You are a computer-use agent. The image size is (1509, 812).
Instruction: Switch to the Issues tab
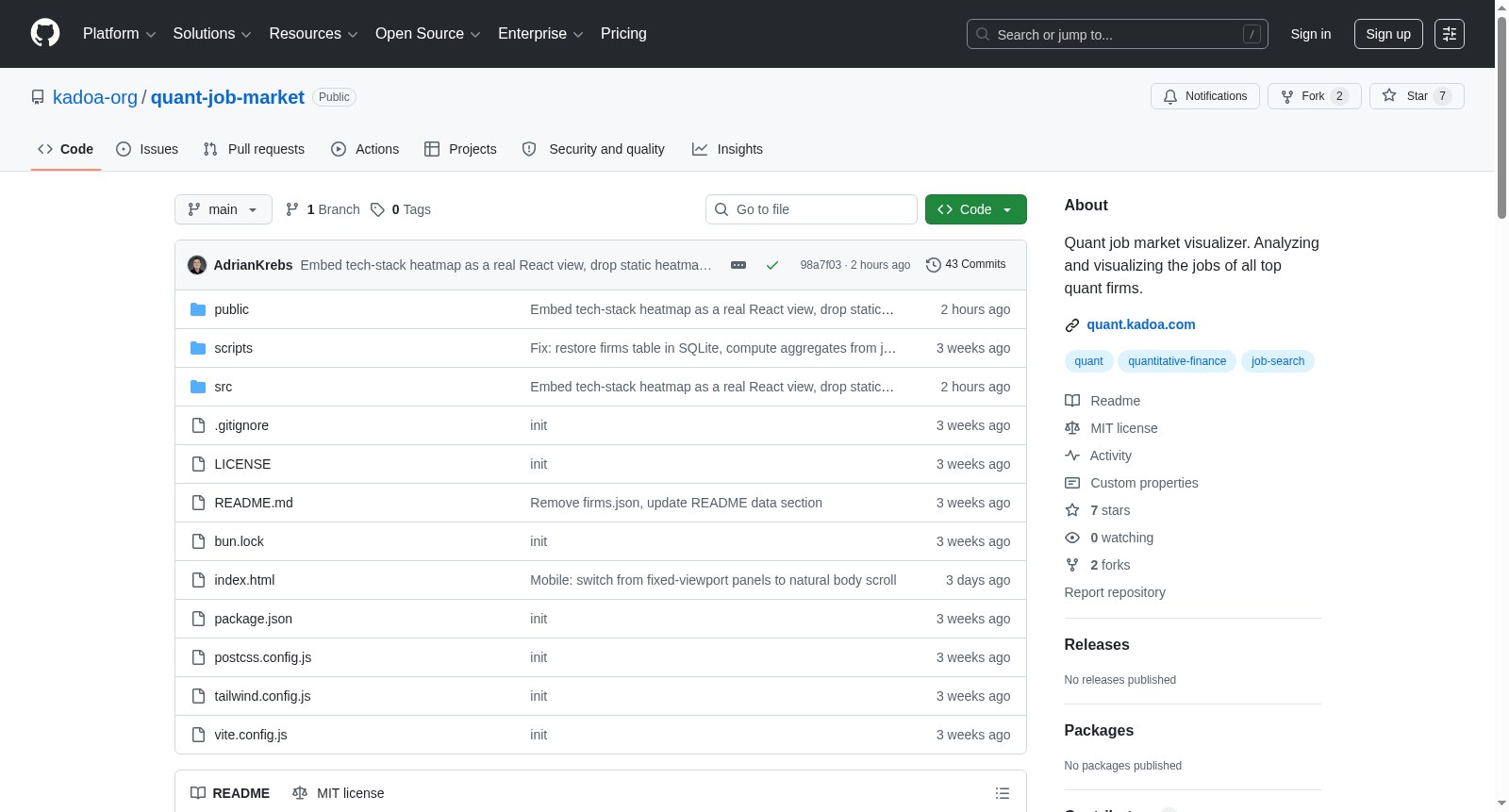click(x=147, y=149)
